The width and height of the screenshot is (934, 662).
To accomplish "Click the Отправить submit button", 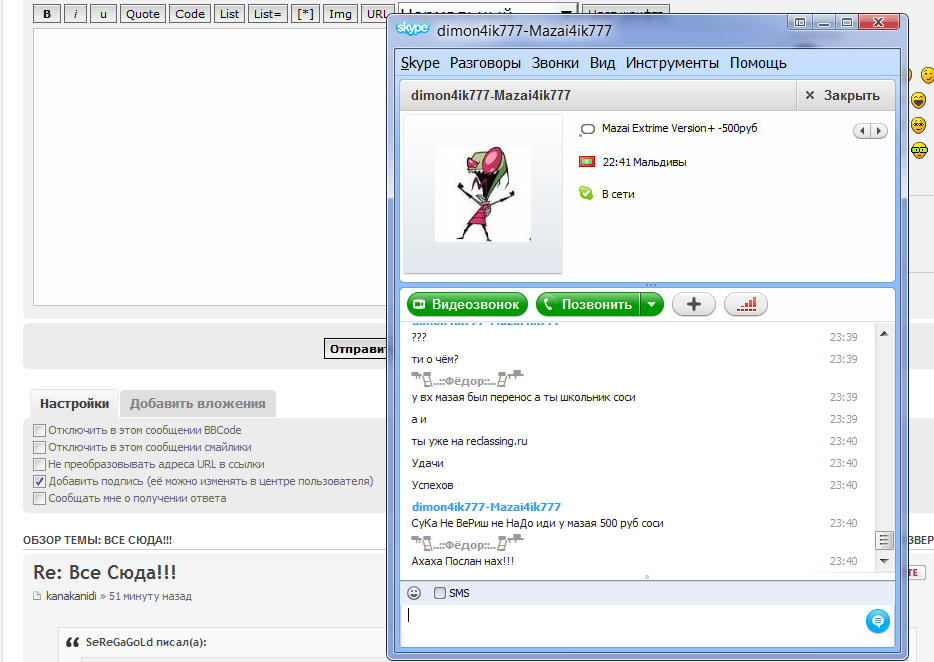I will point(356,349).
